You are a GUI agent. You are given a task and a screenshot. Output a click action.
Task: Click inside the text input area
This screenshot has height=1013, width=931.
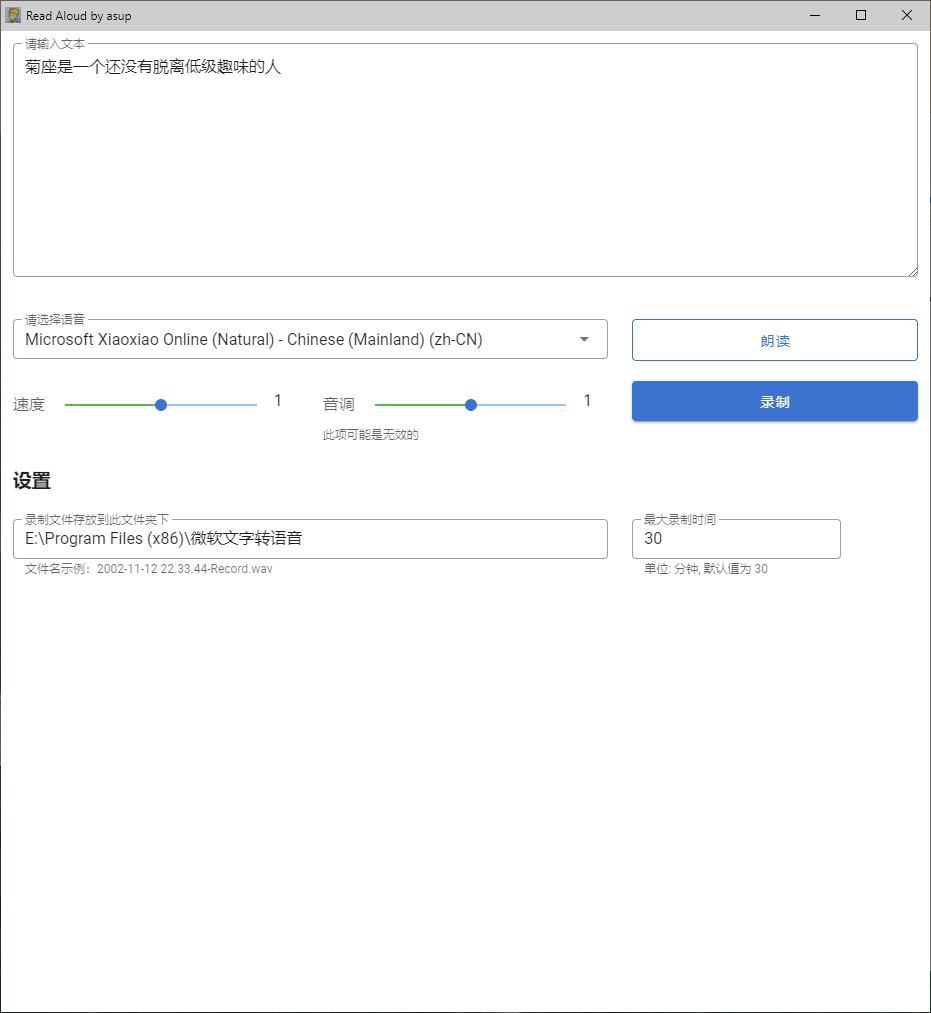coord(465,160)
